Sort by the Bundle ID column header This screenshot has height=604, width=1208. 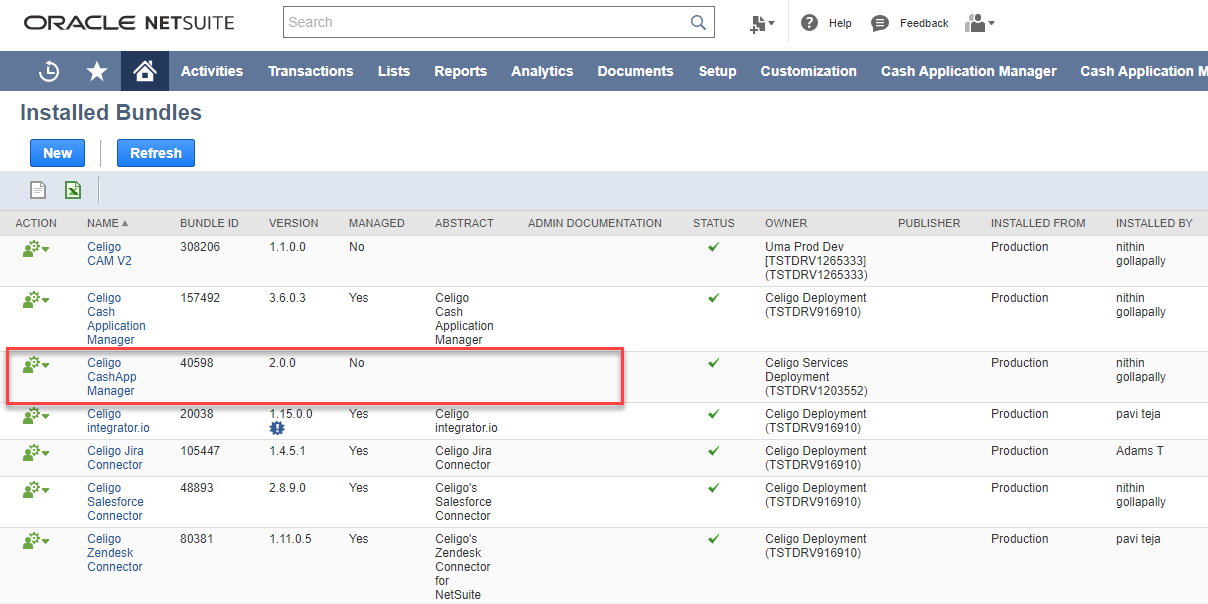(209, 223)
